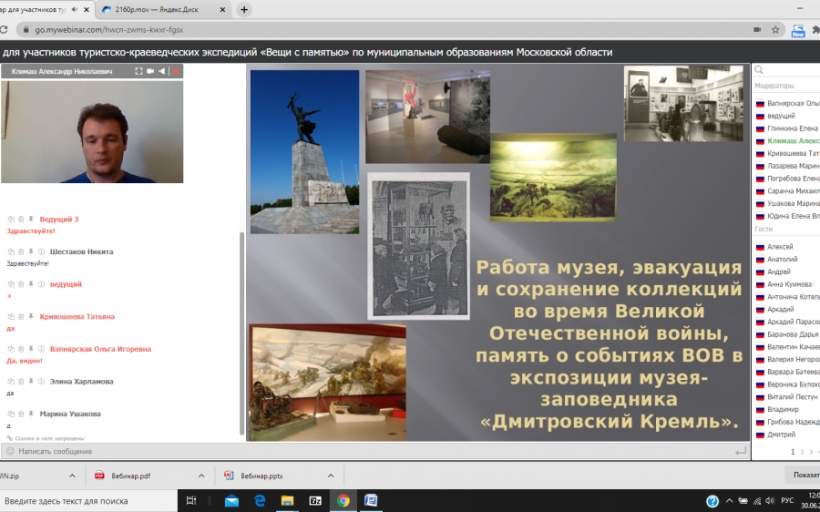Pin Кривошеева Татьяна's message
Screen dimensions: 820x512
pos(31,316)
